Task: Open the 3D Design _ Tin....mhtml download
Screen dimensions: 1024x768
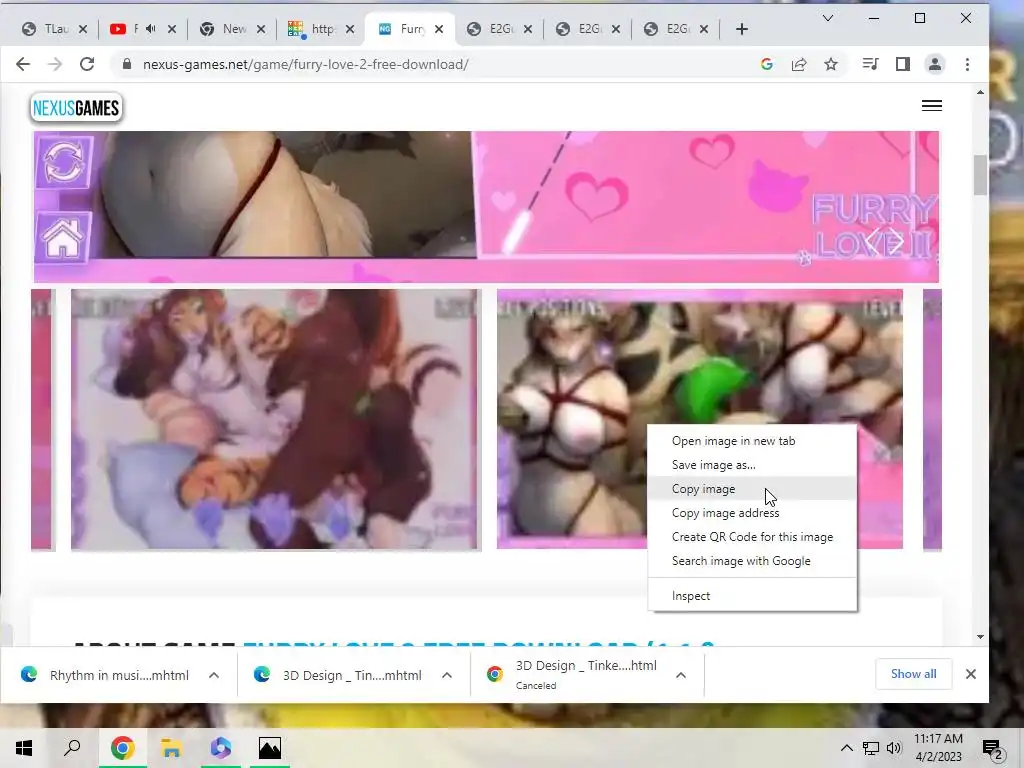Action: click(340, 675)
